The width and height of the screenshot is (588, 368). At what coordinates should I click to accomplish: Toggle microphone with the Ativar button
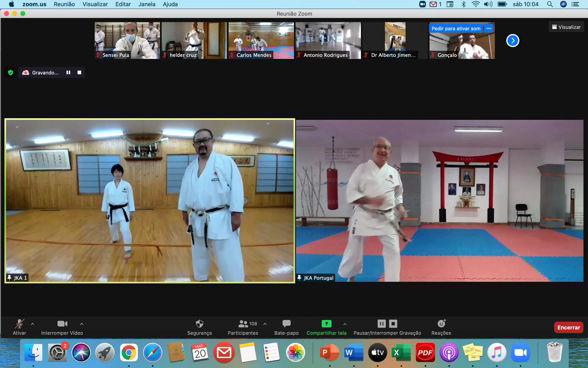click(19, 327)
